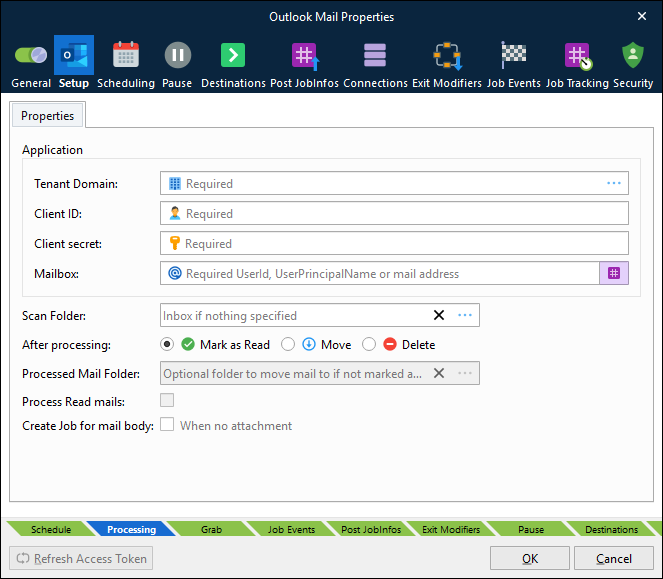Viewport: 663px width, 579px height.
Task: Go to the Processing workflow step
Action: (132, 529)
